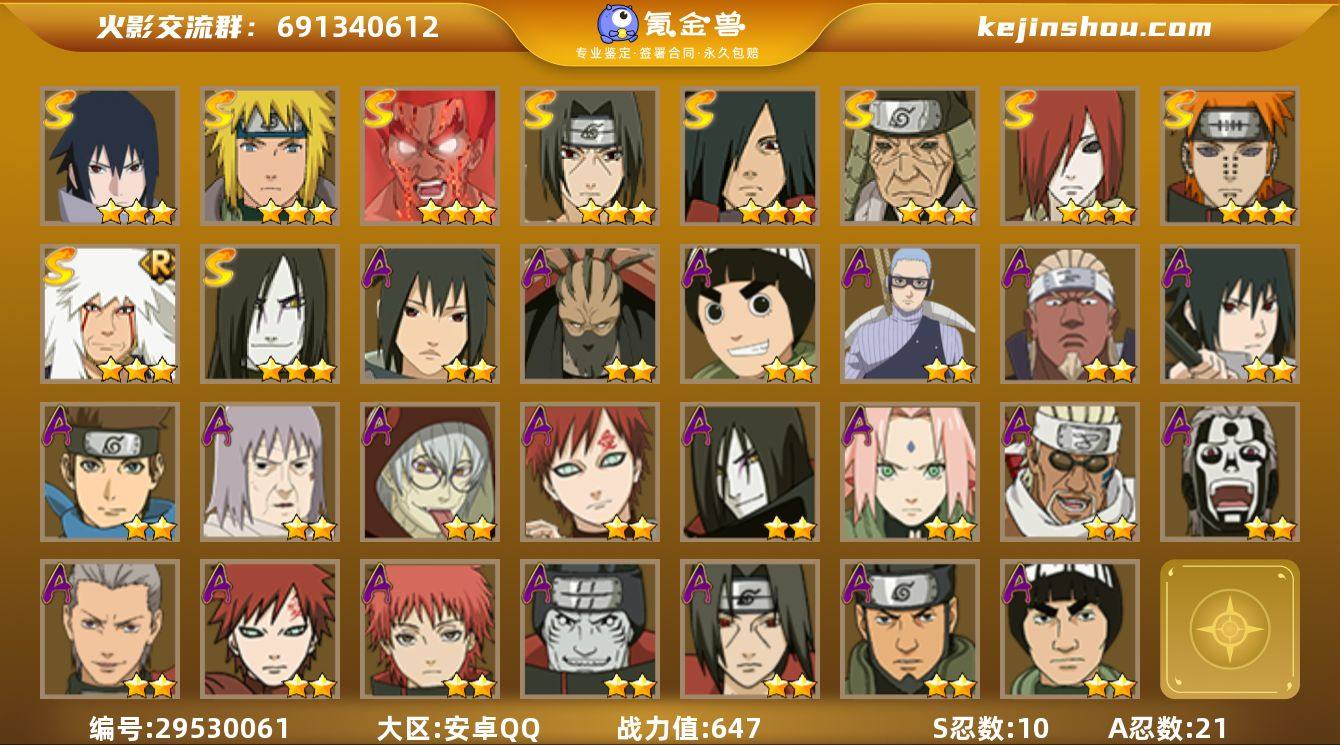Click the group number 691340612

click(x=358, y=27)
